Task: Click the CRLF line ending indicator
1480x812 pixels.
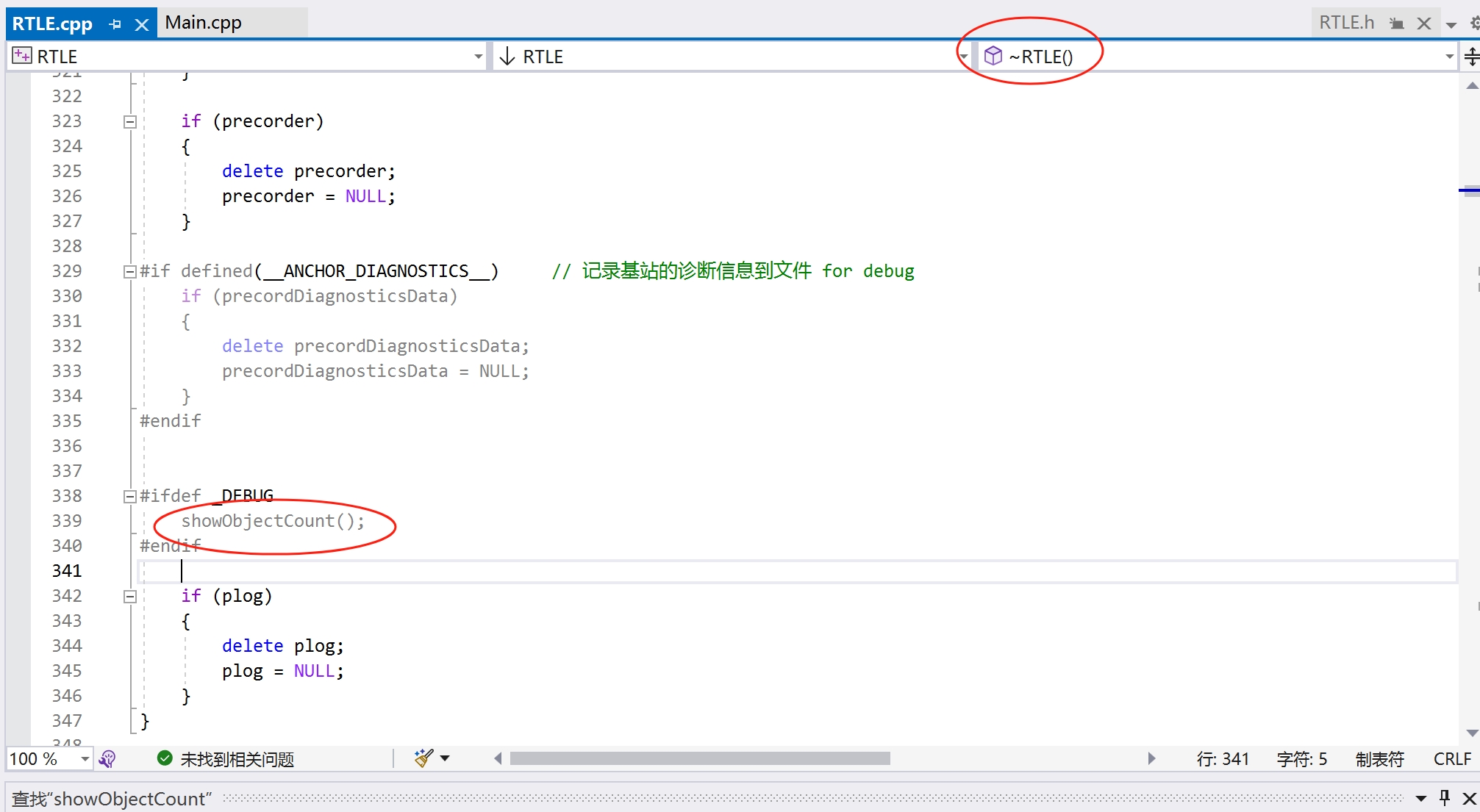Action: (x=1451, y=759)
